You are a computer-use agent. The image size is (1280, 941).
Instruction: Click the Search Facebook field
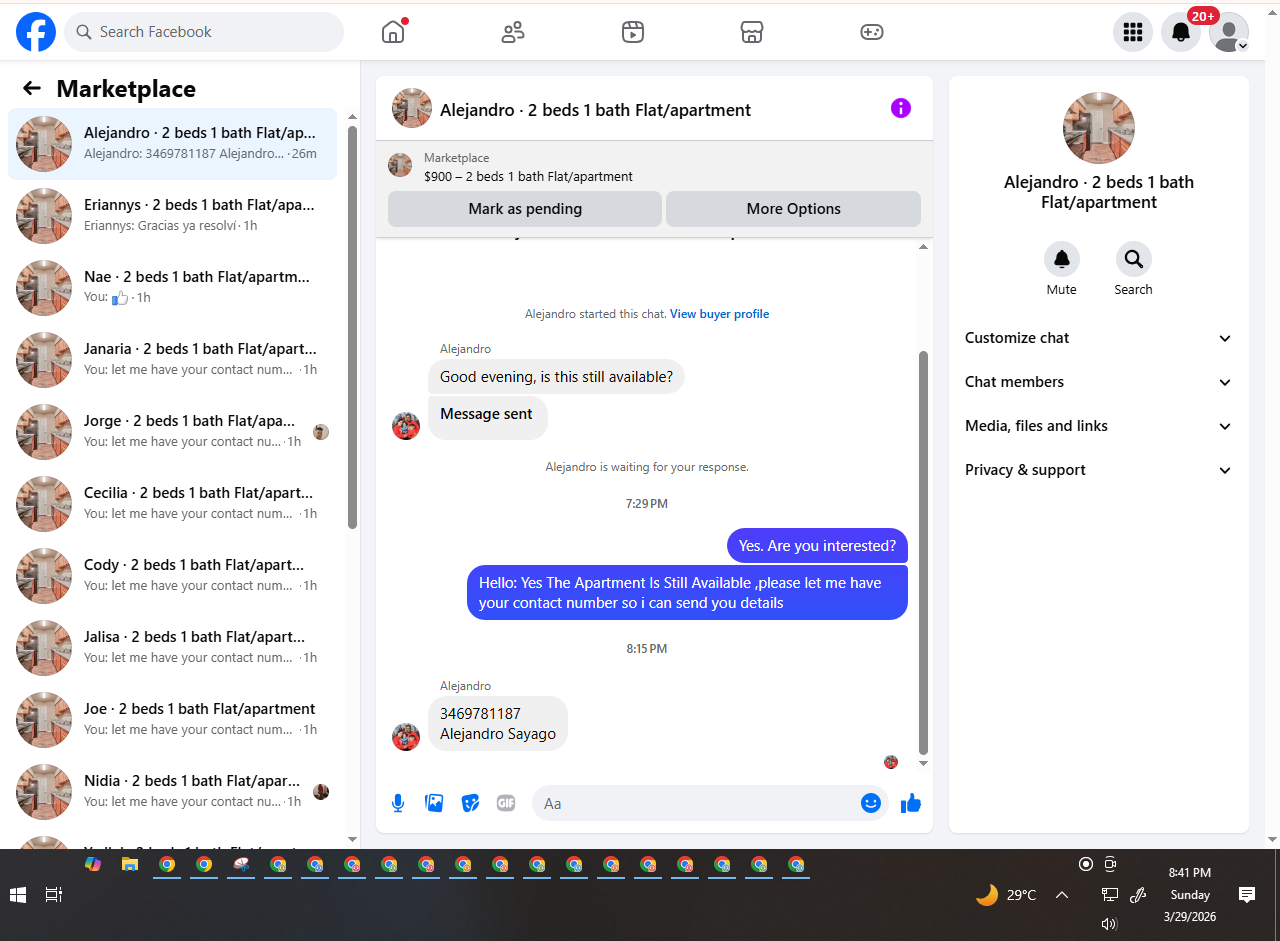[204, 32]
